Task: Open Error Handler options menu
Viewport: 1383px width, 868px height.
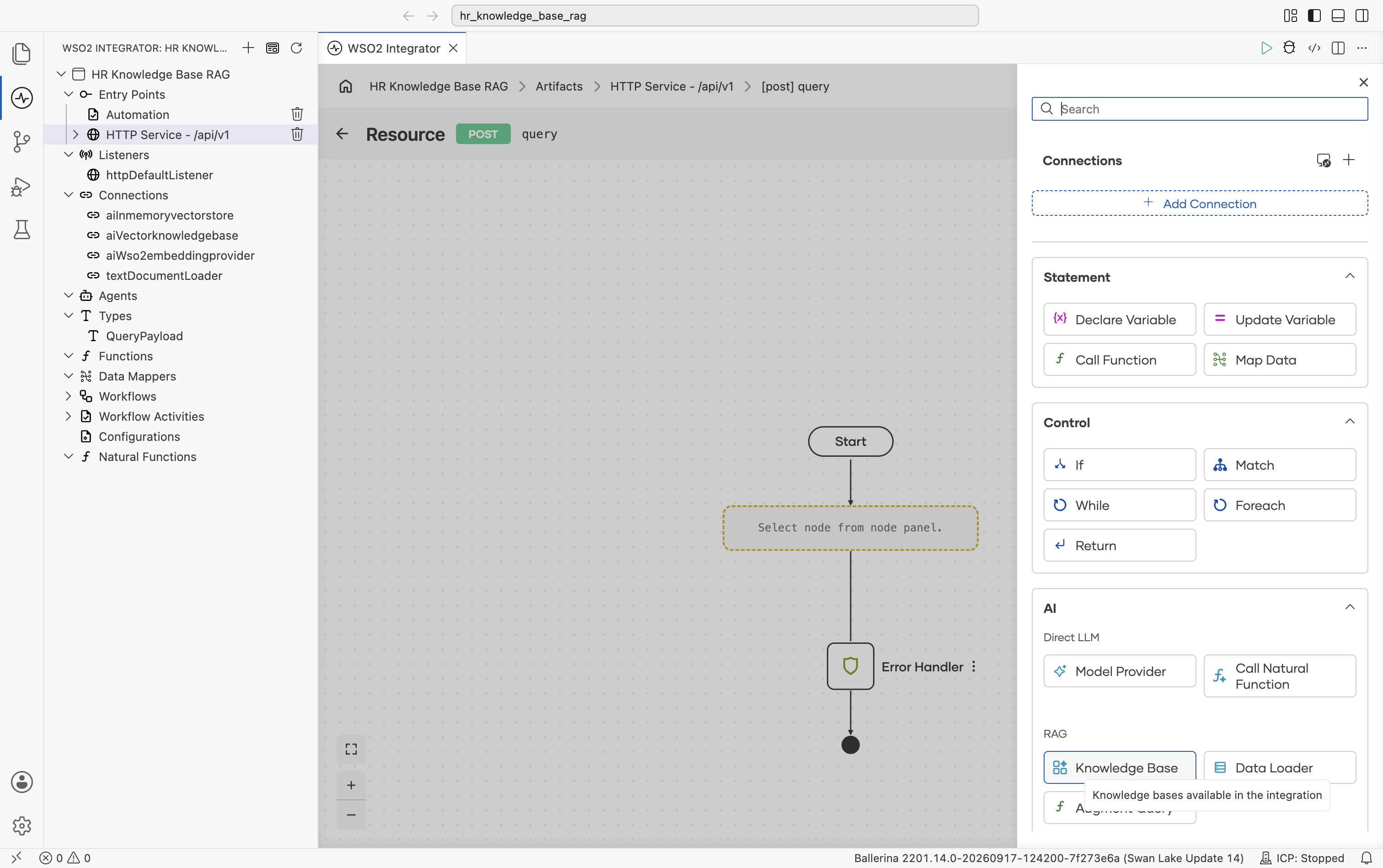Action: click(x=974, y=666)
